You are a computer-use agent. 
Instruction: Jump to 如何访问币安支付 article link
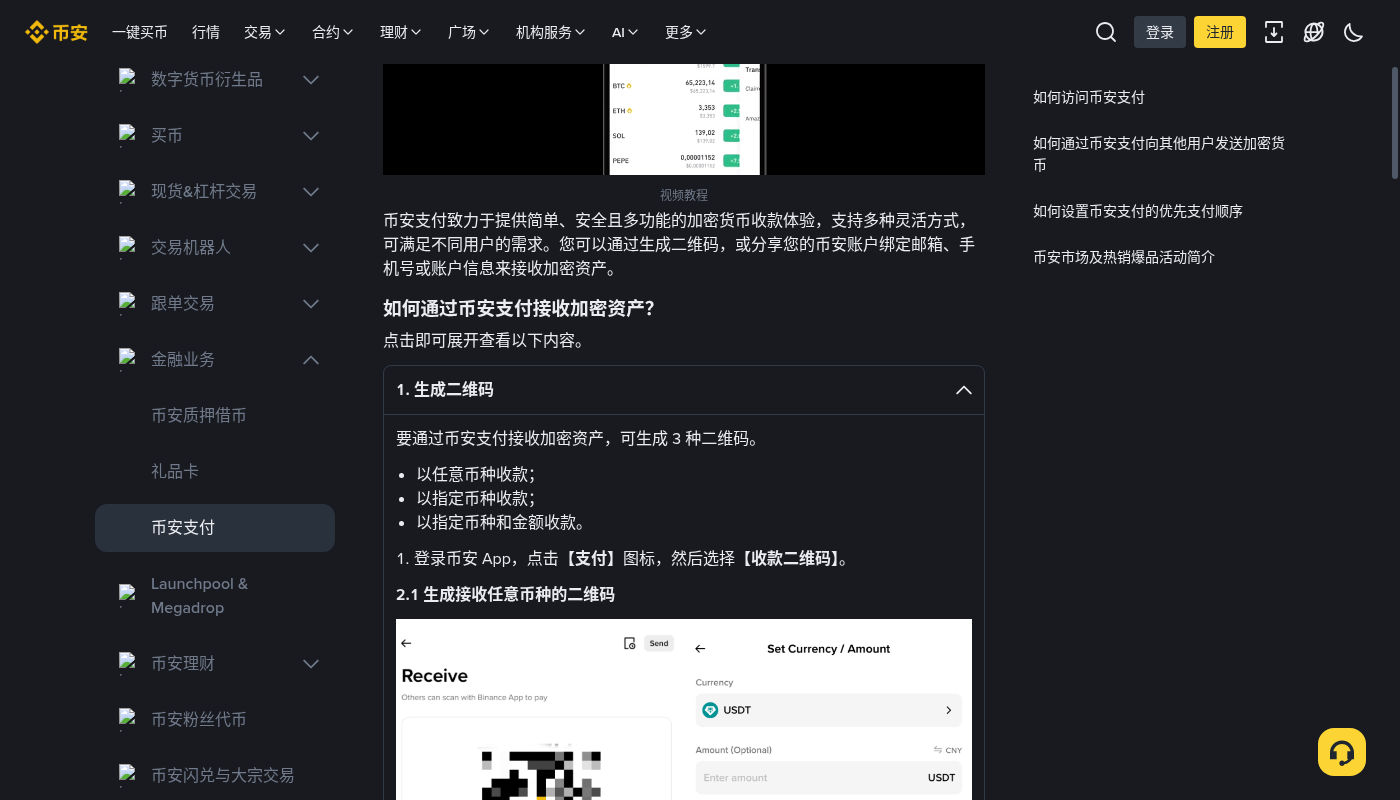1089,97
